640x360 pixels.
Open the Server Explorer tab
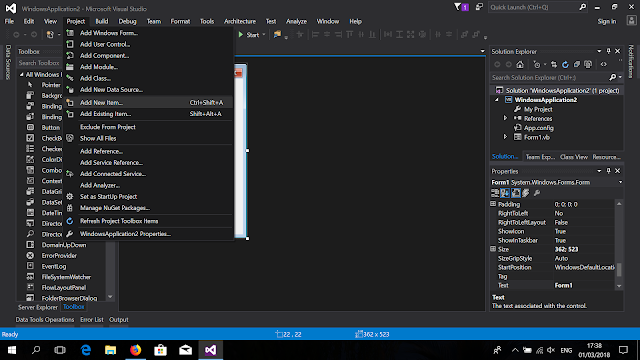click(38, 307)
